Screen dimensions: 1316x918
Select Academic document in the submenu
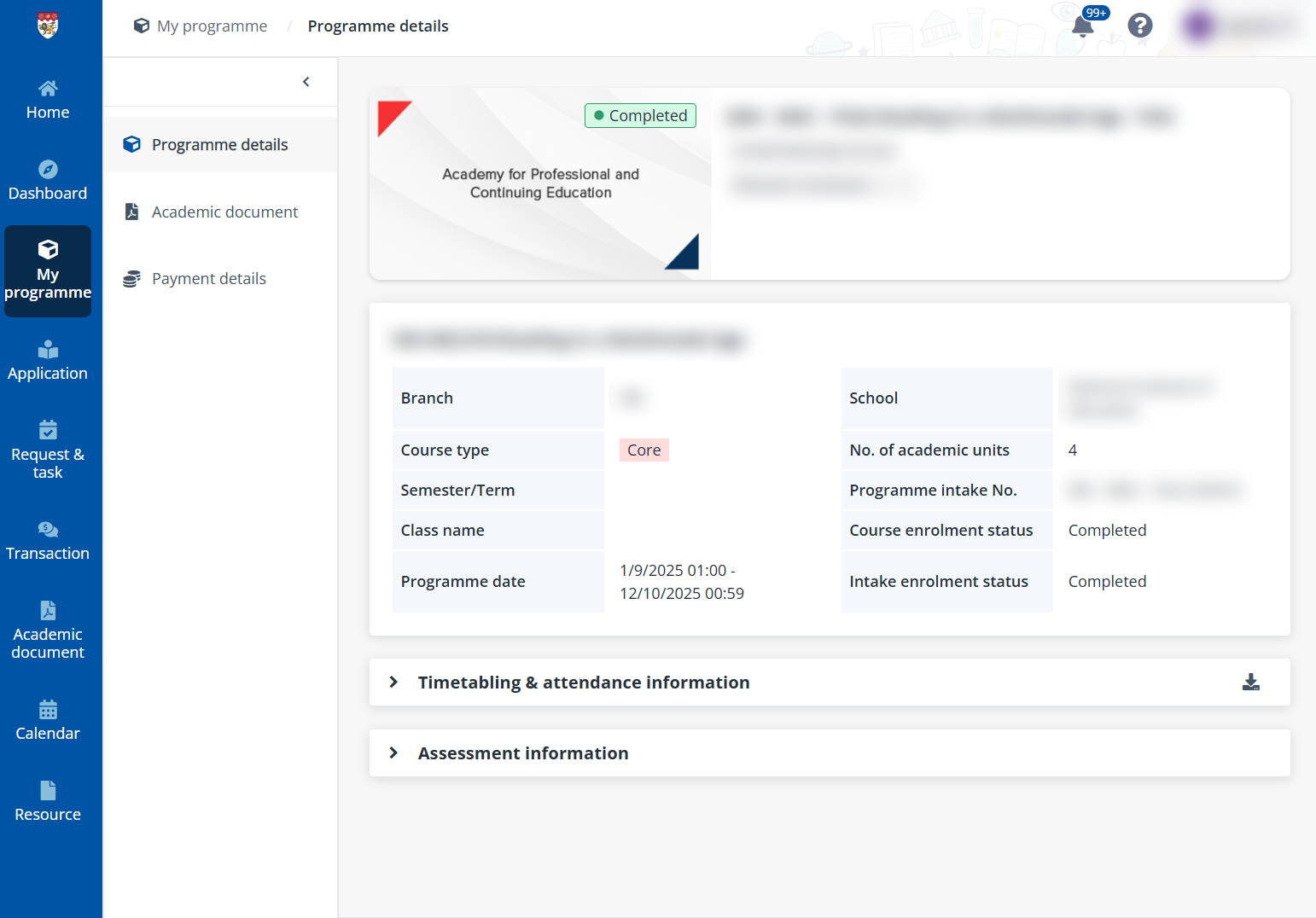(x=224, y=212)
